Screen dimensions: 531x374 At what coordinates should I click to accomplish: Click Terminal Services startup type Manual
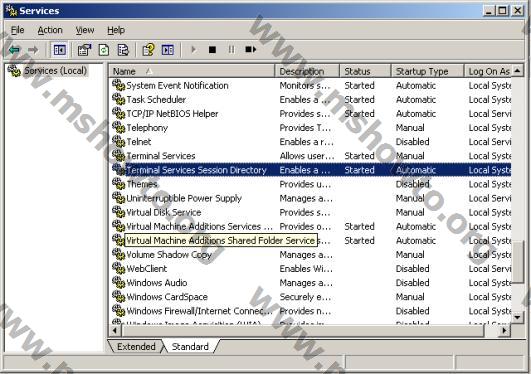pyautogui.click(x=410, y=156)
